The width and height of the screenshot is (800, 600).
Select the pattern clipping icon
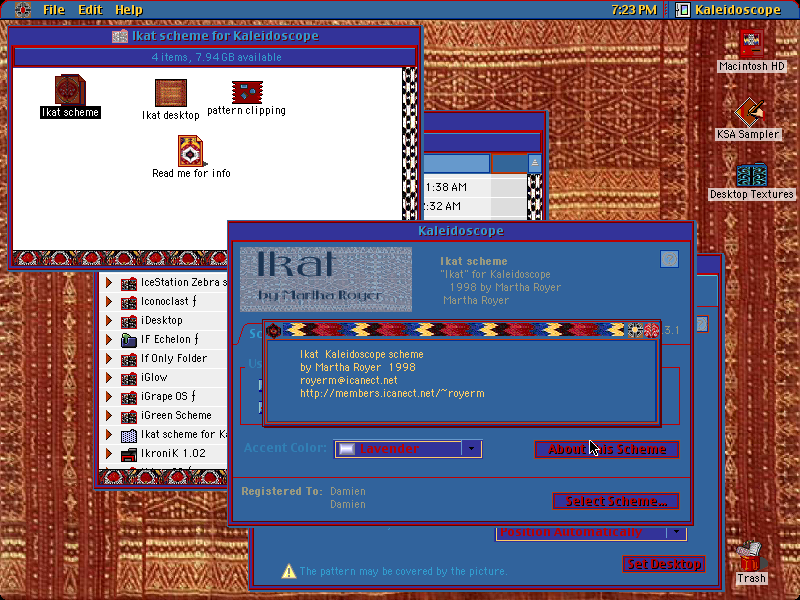pos(247,92)
